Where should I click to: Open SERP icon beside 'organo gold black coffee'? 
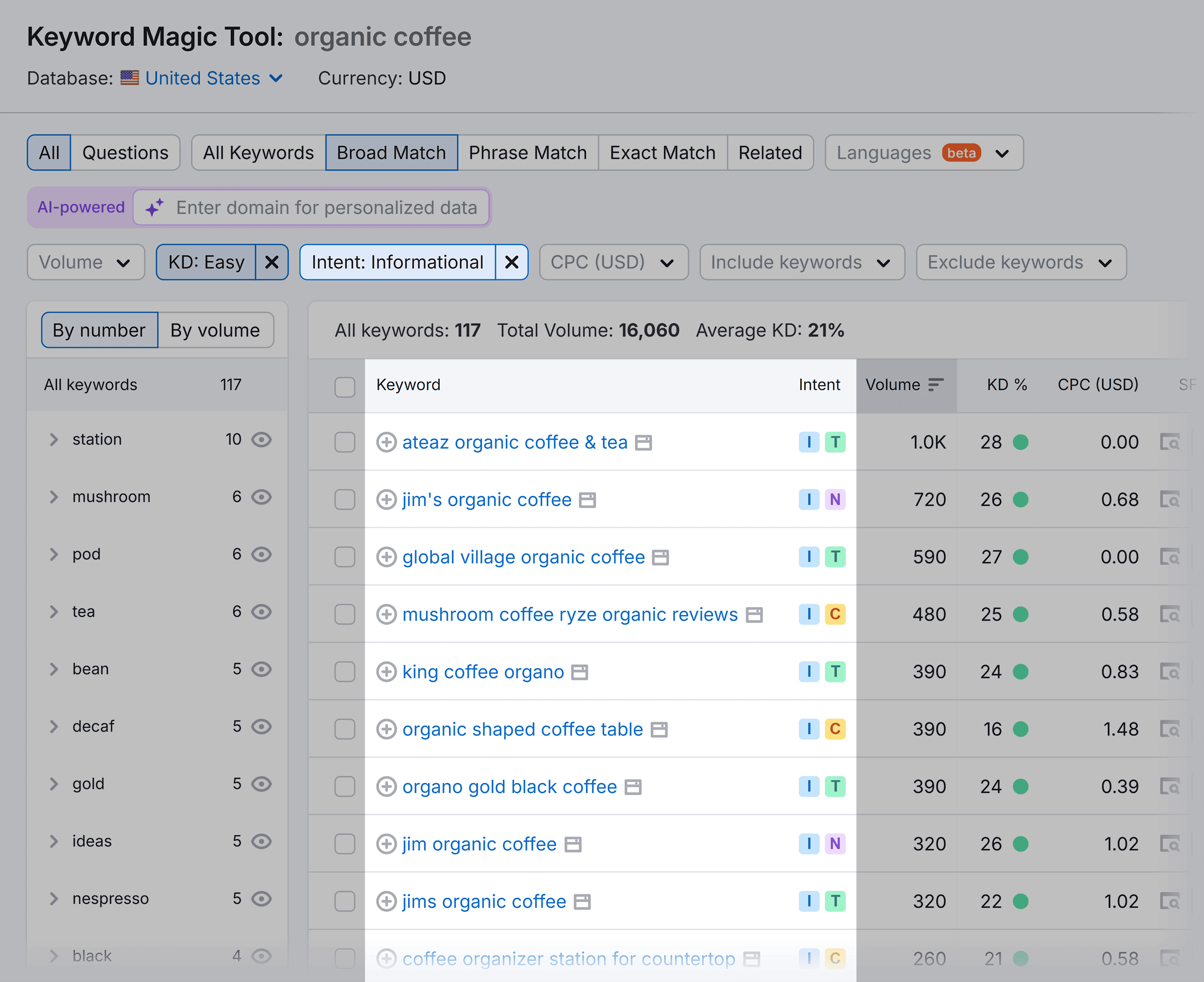click(x=632, y=787)
